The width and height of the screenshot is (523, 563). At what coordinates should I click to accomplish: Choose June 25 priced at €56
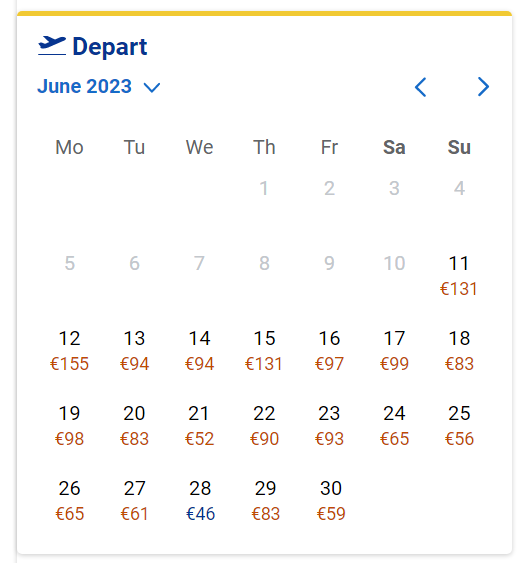pos(459,425)
